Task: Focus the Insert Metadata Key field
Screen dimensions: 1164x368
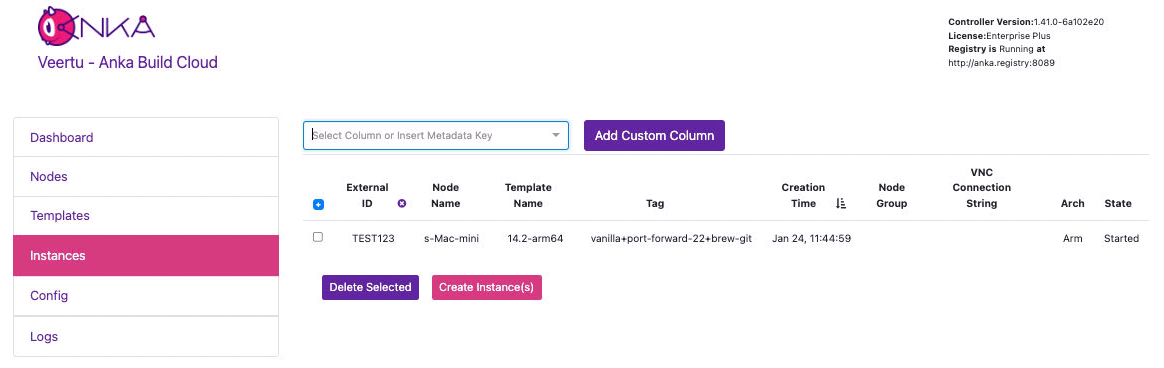Action: click(436, 136)
